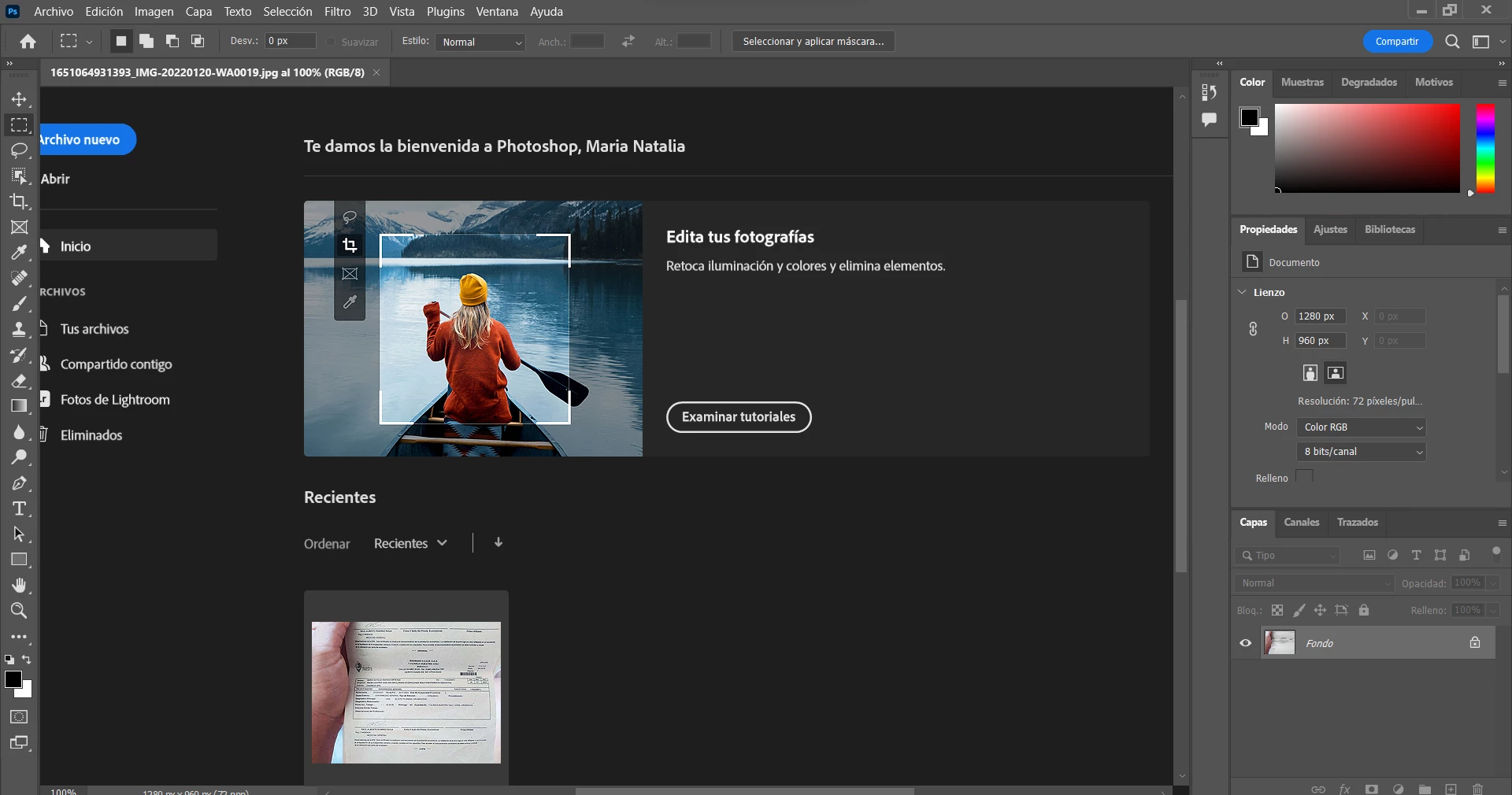Choose the Intersect with selection mode

point(198,42)
